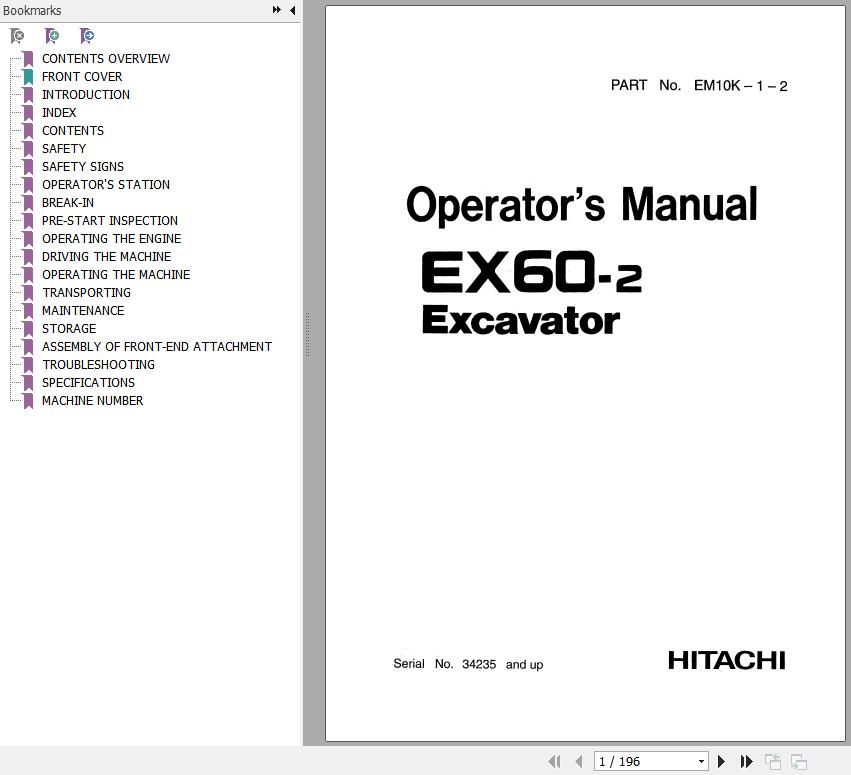Click the bookmark icon beside BREAK-IN
Viewport: 851px width, 775px height.
pos(28,202)
